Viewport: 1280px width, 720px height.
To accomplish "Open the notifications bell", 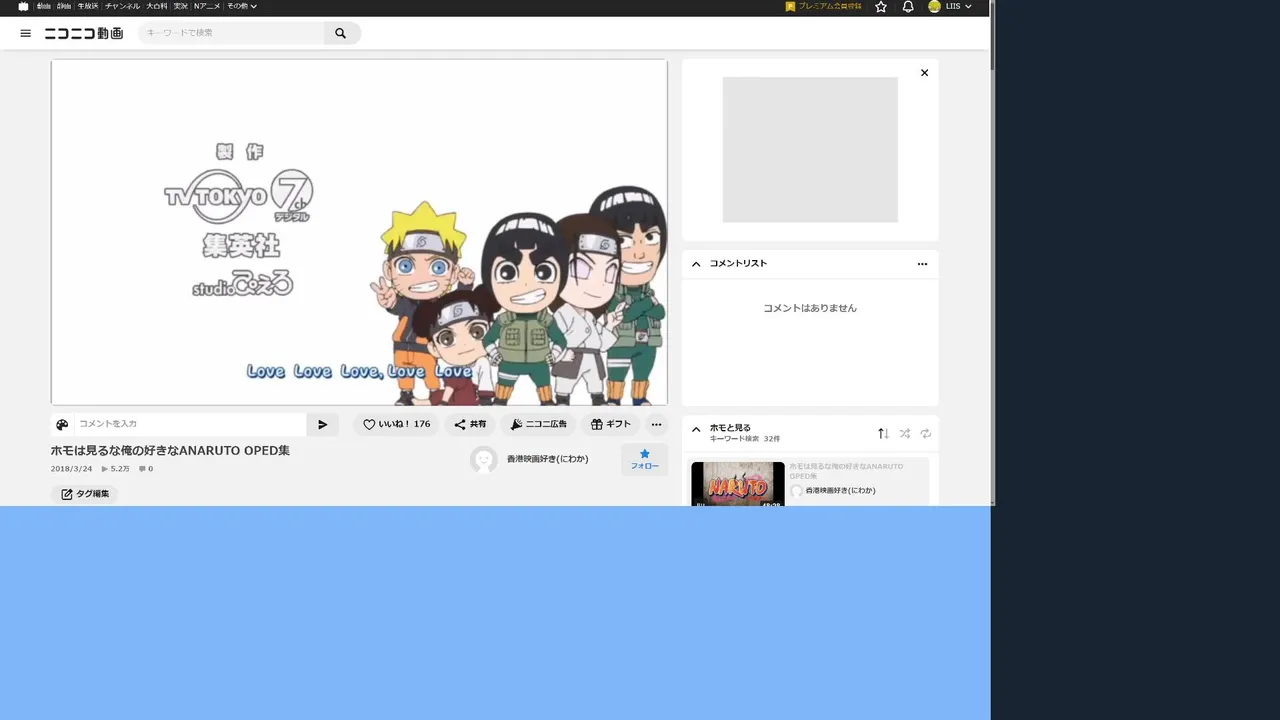I will (x=908, y=6).
